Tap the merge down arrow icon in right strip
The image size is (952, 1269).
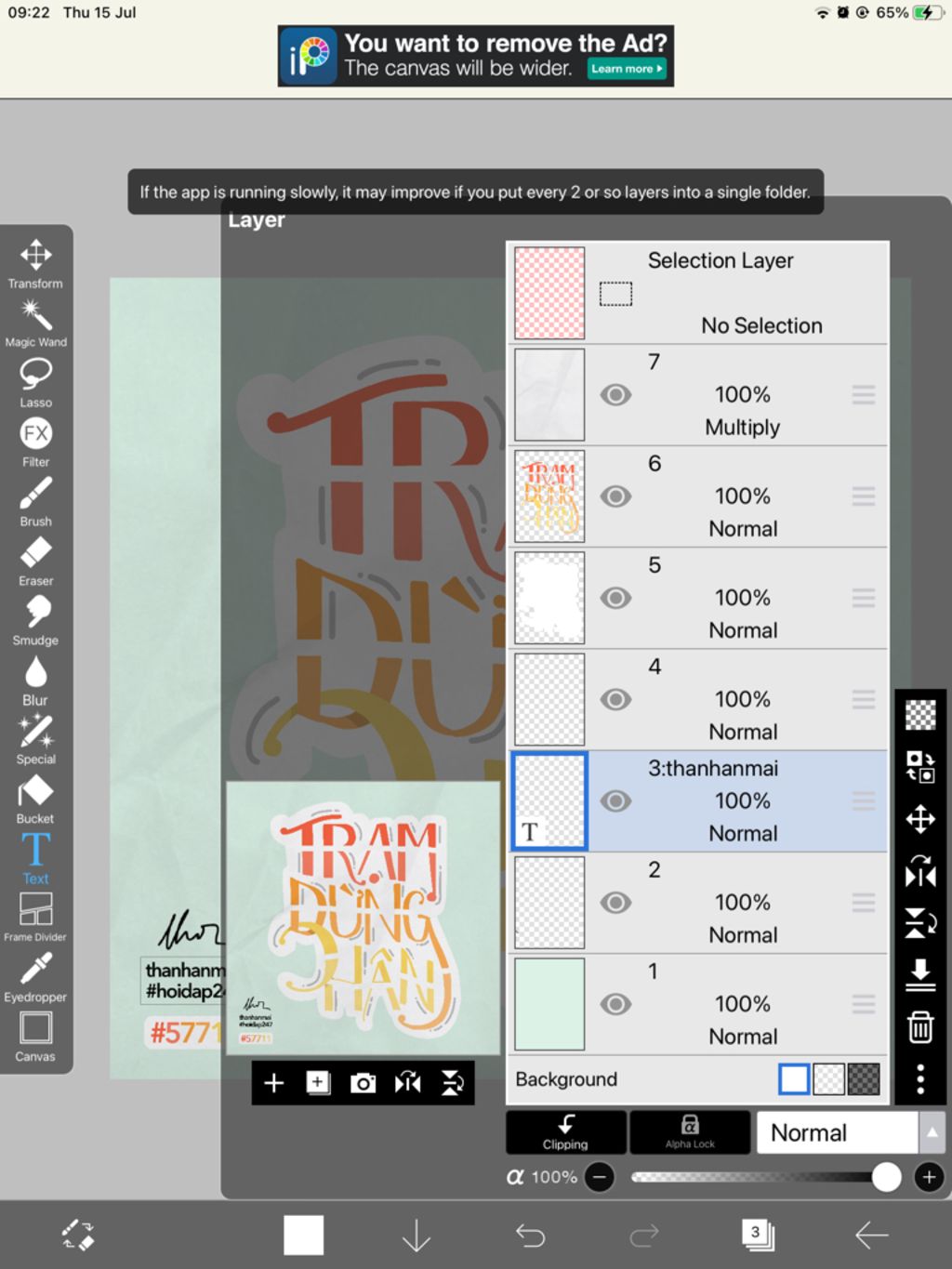(920, 975)
